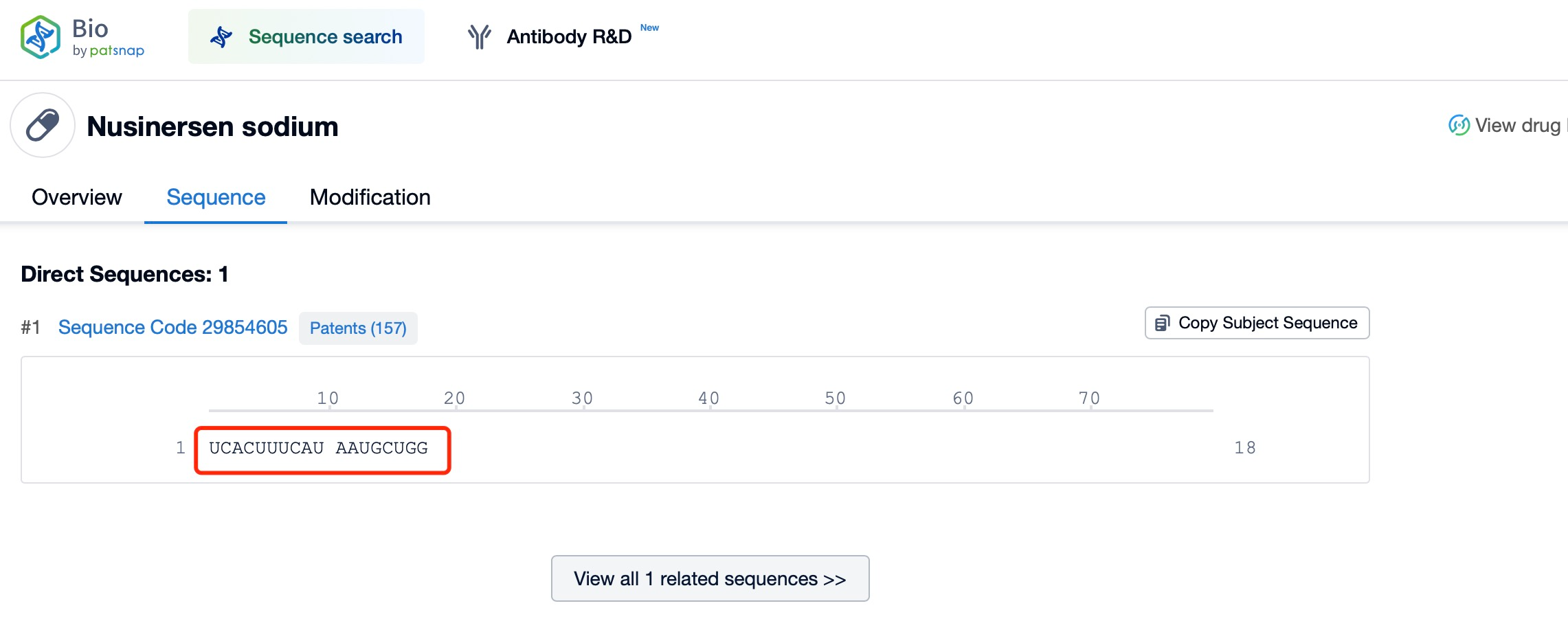This screenshot has height=621, width=1568.
Task: Go to the Modification tab
Action: click(x=370, y=197)
